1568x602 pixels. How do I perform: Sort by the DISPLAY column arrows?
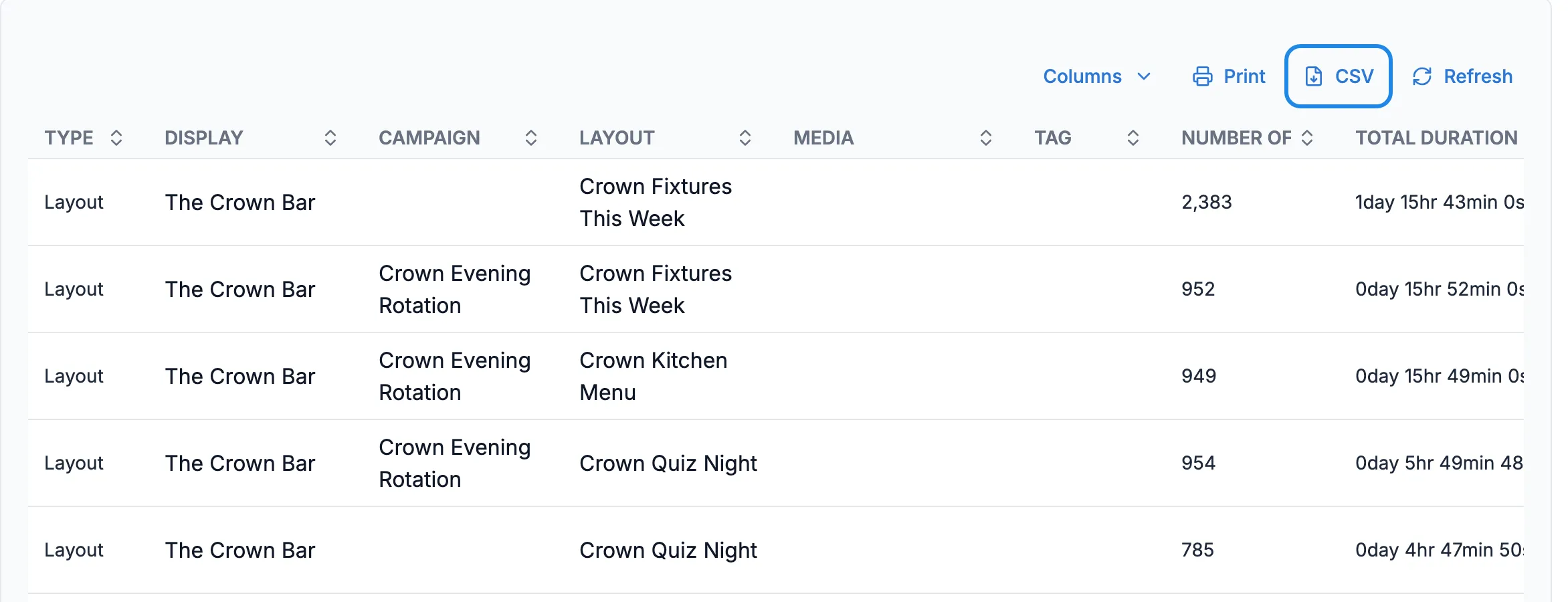click(330, 138)
